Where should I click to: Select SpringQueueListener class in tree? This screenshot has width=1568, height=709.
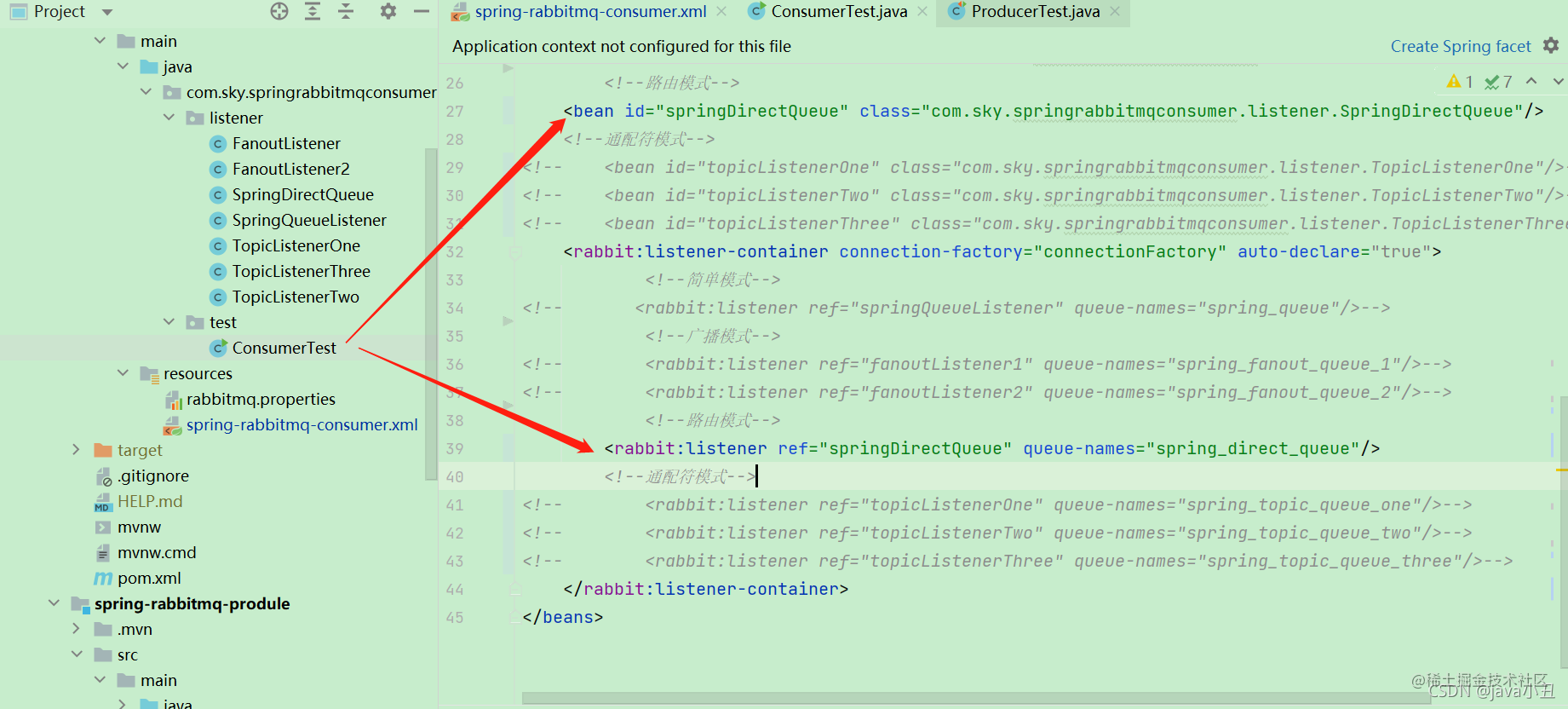tap(309, 220)
